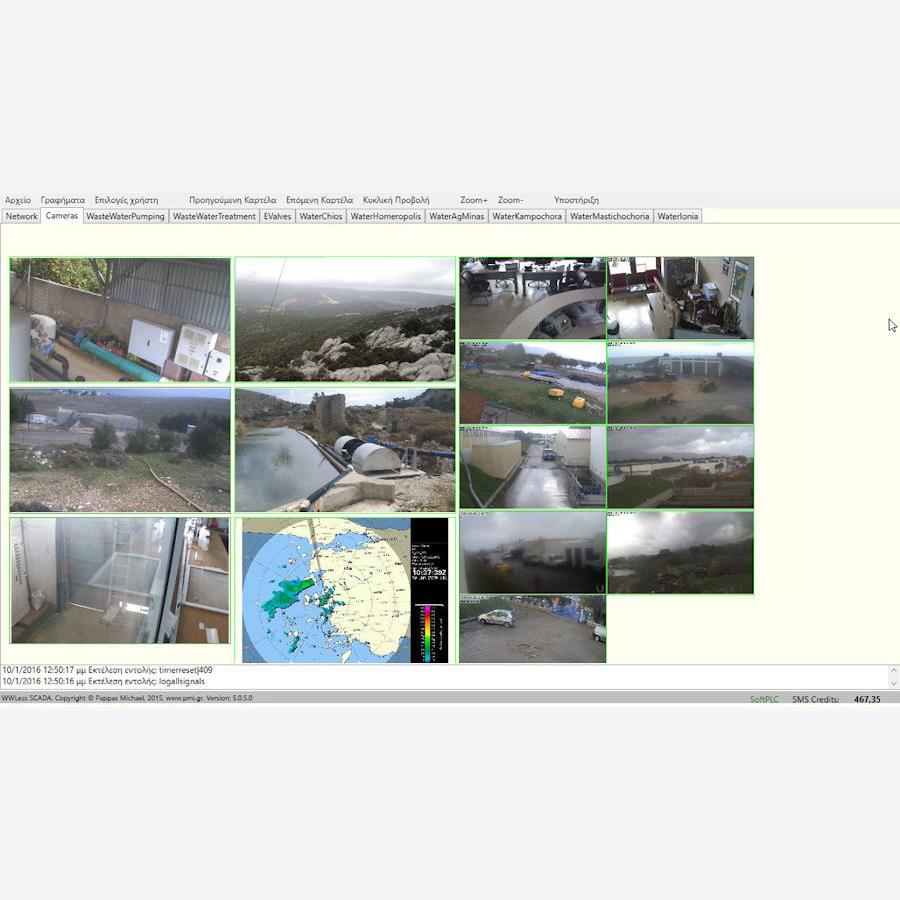Switch to the Network tab
This screenshot has height=900, width=900.
[x=21, y=216]
